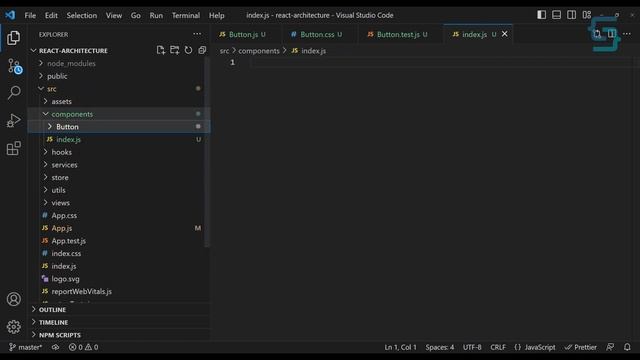Open the Source Control view
This screenshot has width=640, height=360.
[14, 66]
